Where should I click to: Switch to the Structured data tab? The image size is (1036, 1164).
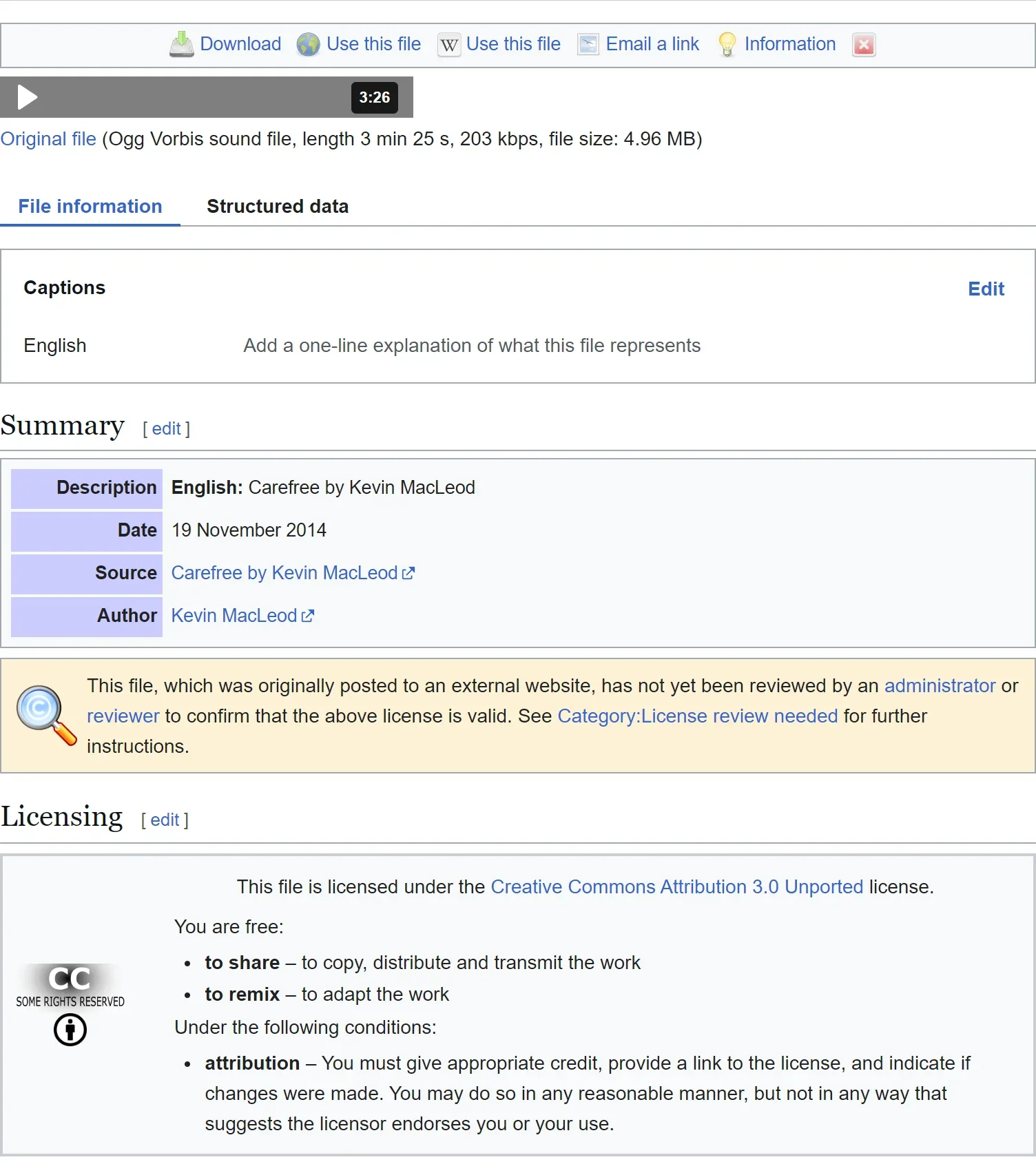click(278, 207)
